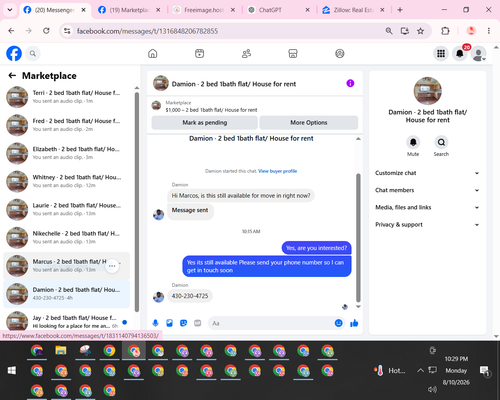Viewport: 500px width, 400px height.
Task: Bookmark this page with star icon
Action: pyautogui.click(x=420, y=31)
